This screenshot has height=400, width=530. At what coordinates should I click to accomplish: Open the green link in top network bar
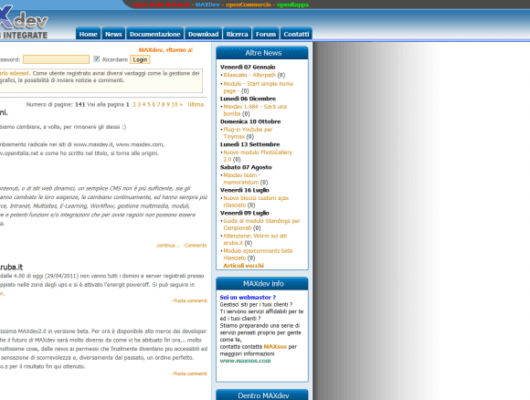[293, 5]
